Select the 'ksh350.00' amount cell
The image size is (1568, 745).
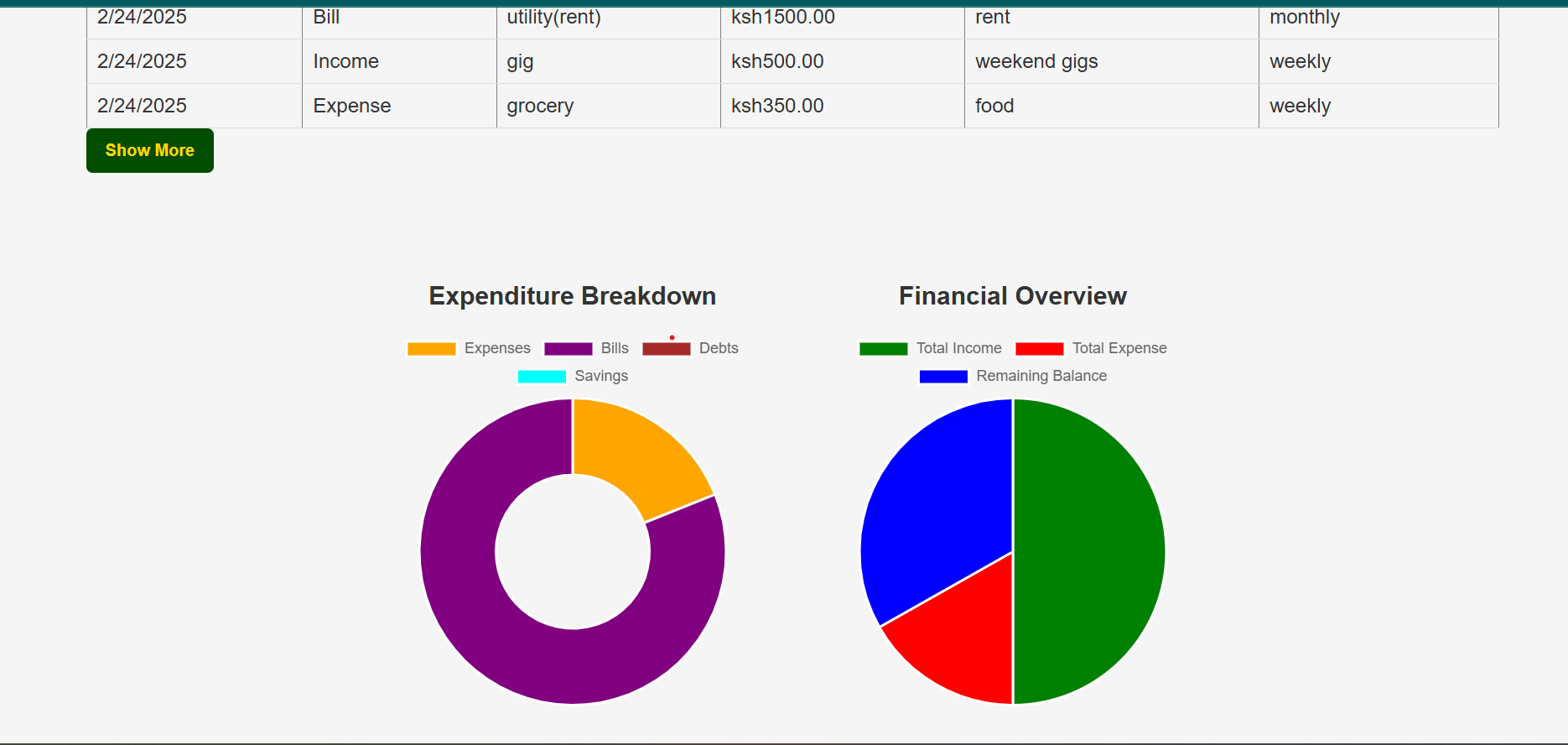[843, 106]
